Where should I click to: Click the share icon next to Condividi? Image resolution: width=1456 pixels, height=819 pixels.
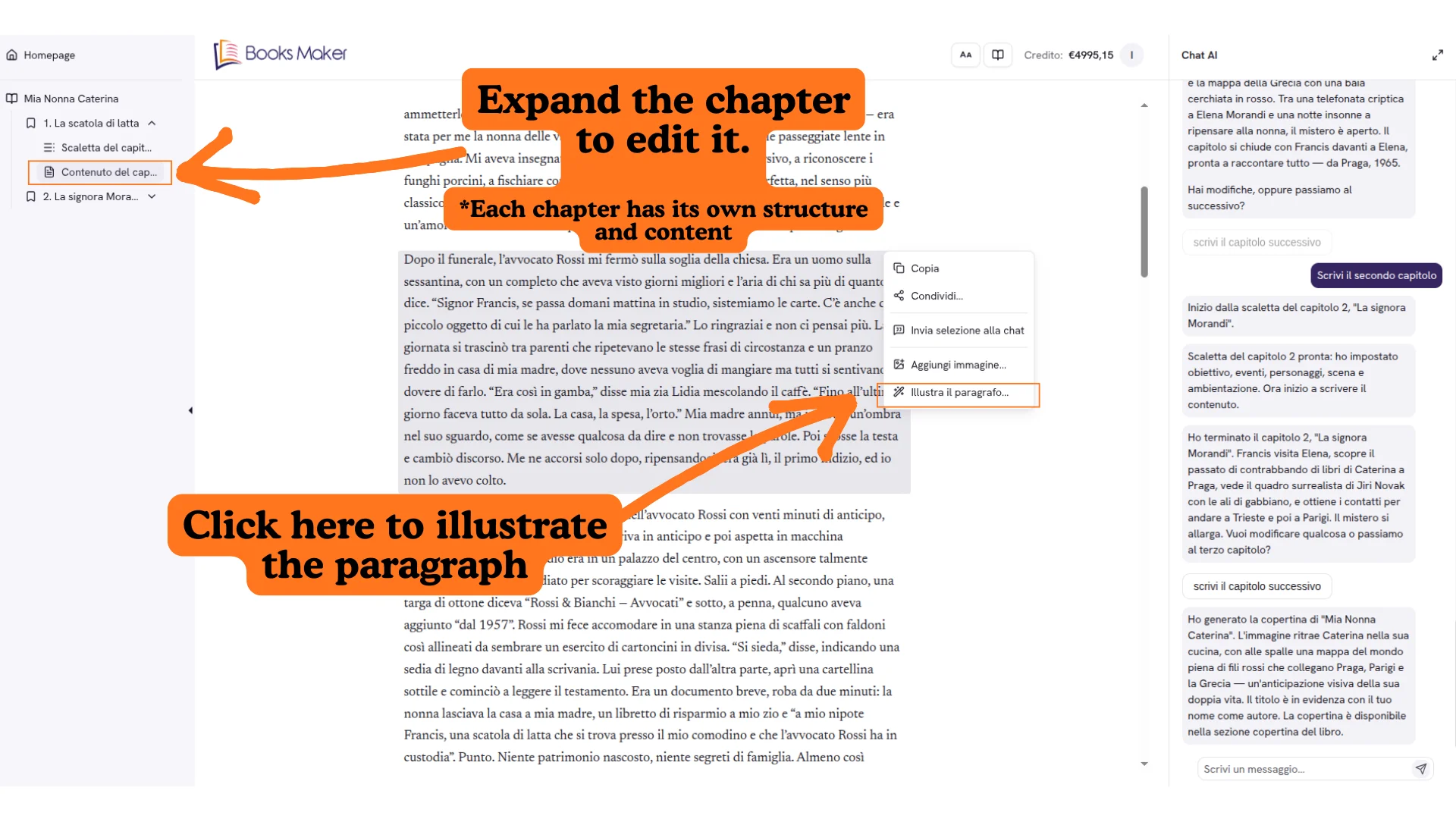pos(899,296)
